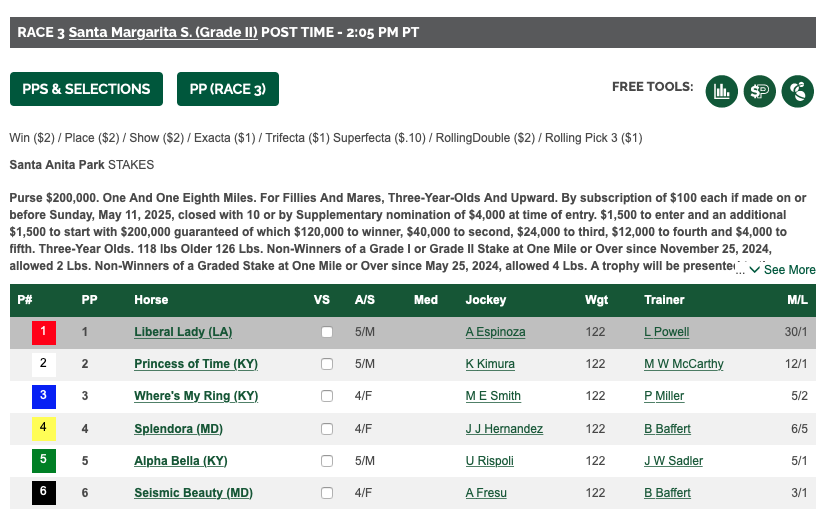Sort entries by the M/L column header
The width and height of the screenshot is (831, 531).
click(797, 300)
